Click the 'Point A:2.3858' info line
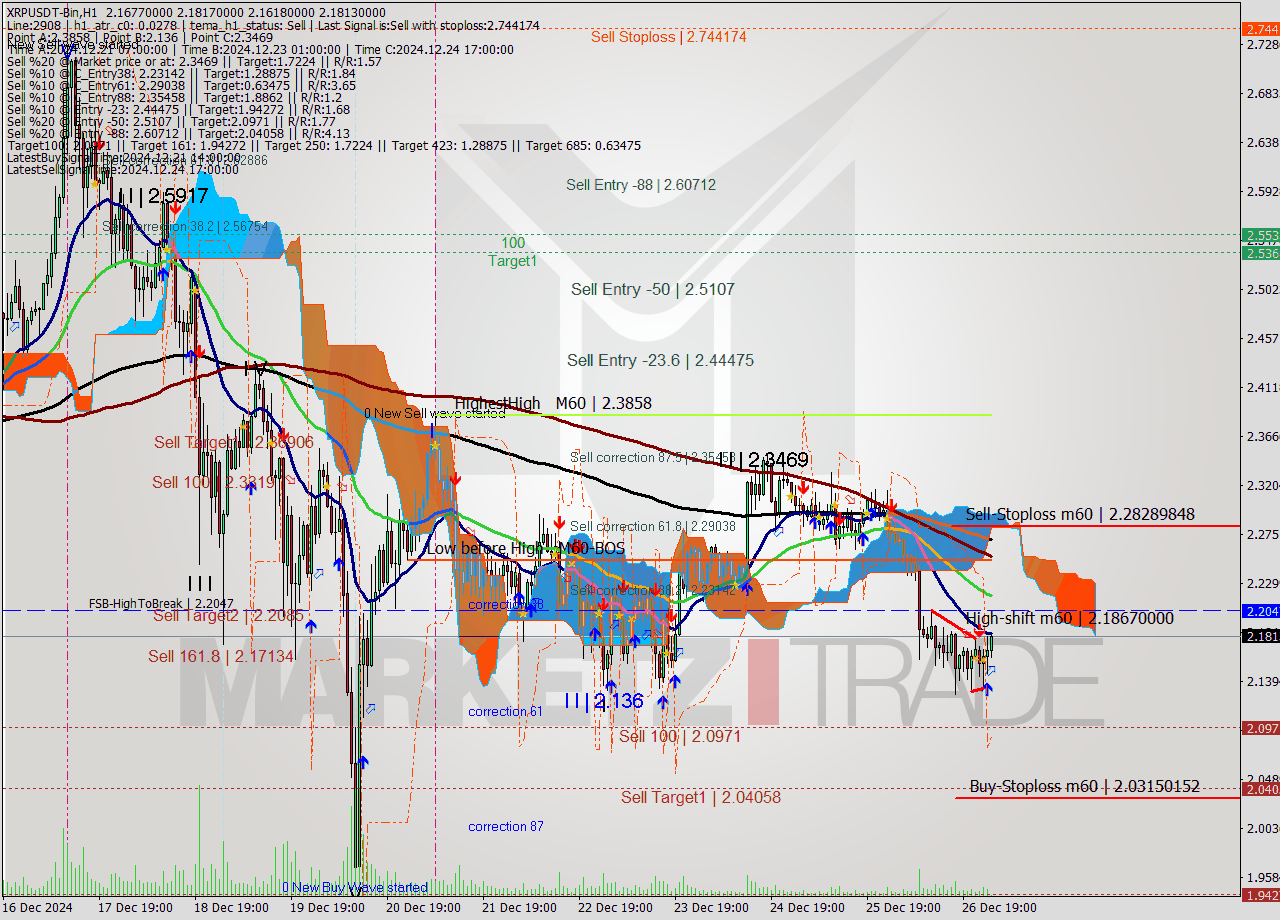This screenshot has width=1280, height=920. pos(139,36)
